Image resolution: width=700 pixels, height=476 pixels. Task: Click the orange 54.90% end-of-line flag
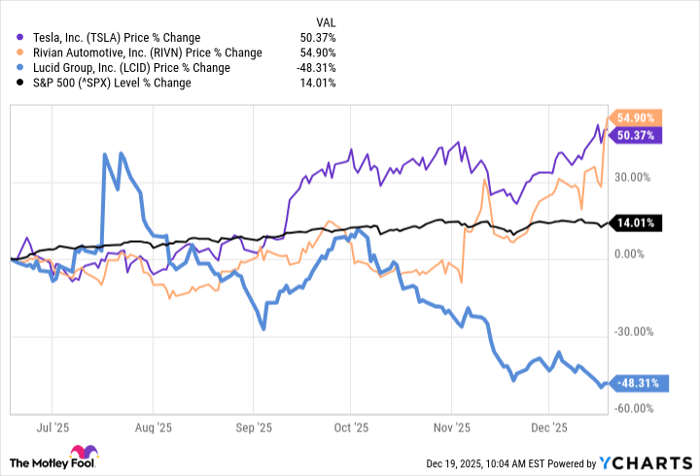coord(632,118)
